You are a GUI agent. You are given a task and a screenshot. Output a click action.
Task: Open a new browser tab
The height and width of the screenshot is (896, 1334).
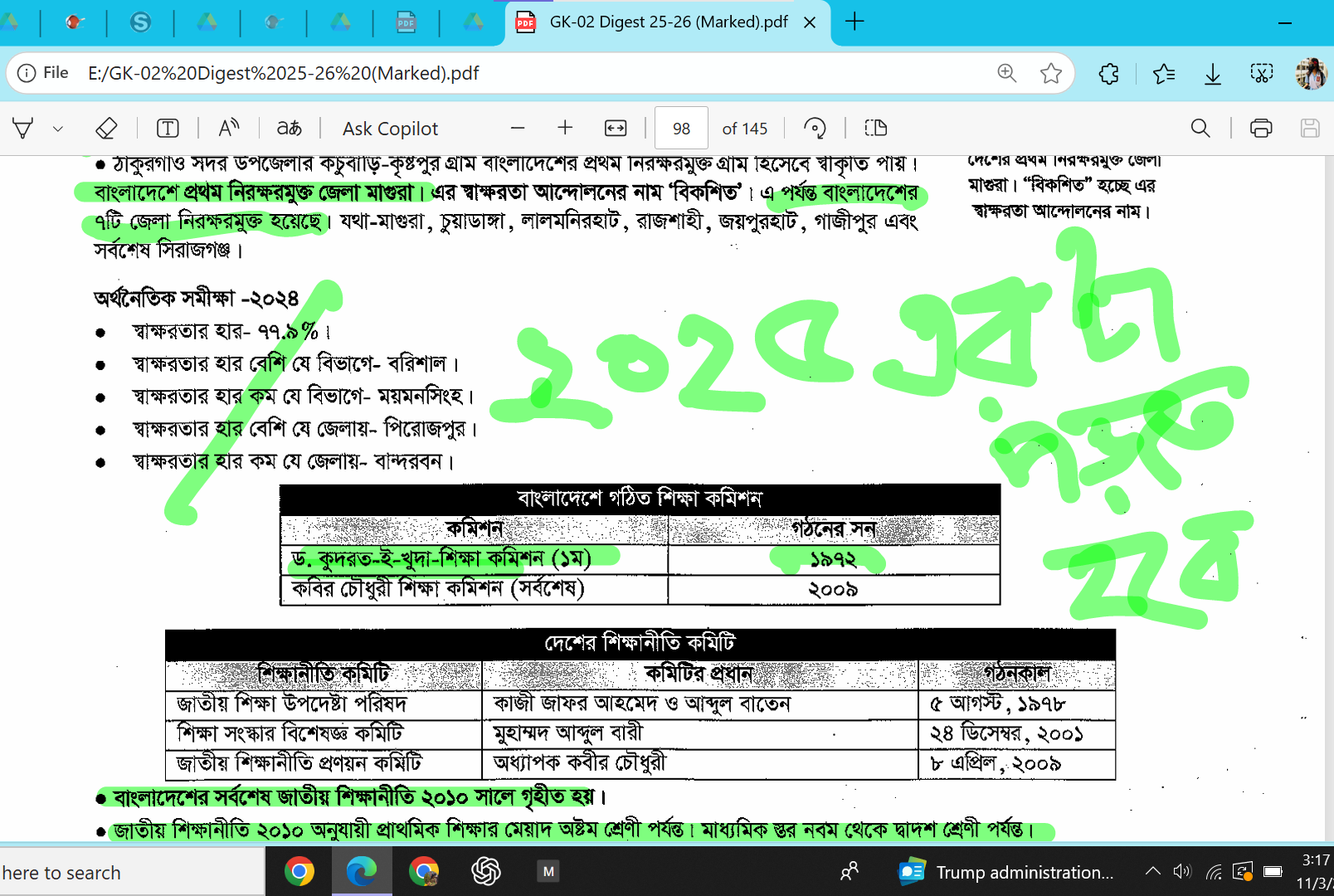(x=854, y=22)
